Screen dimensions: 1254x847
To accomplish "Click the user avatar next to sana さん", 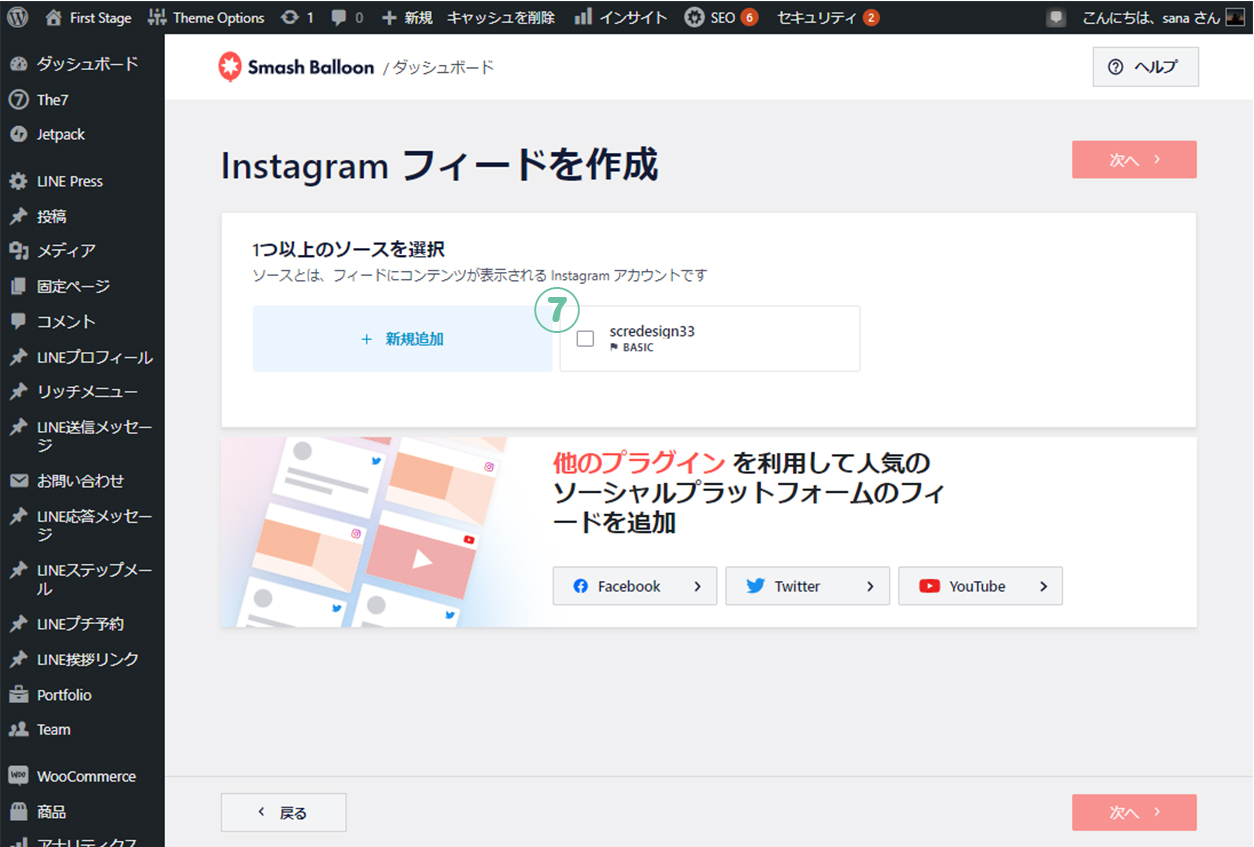I will (x=1235, y=17).
